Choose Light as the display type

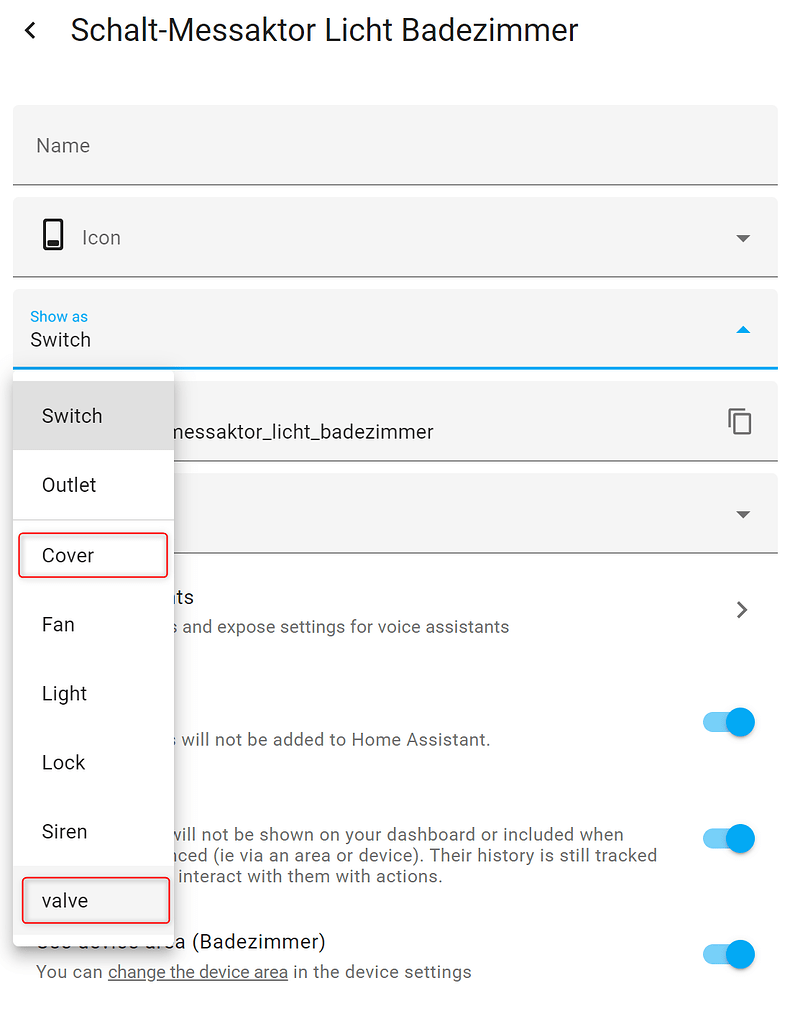pos(63,693)
